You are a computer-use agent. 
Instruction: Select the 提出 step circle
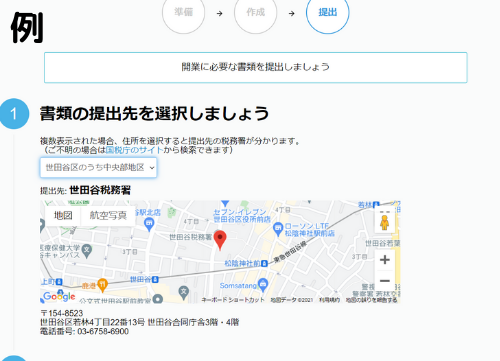(x=327, y=13)
